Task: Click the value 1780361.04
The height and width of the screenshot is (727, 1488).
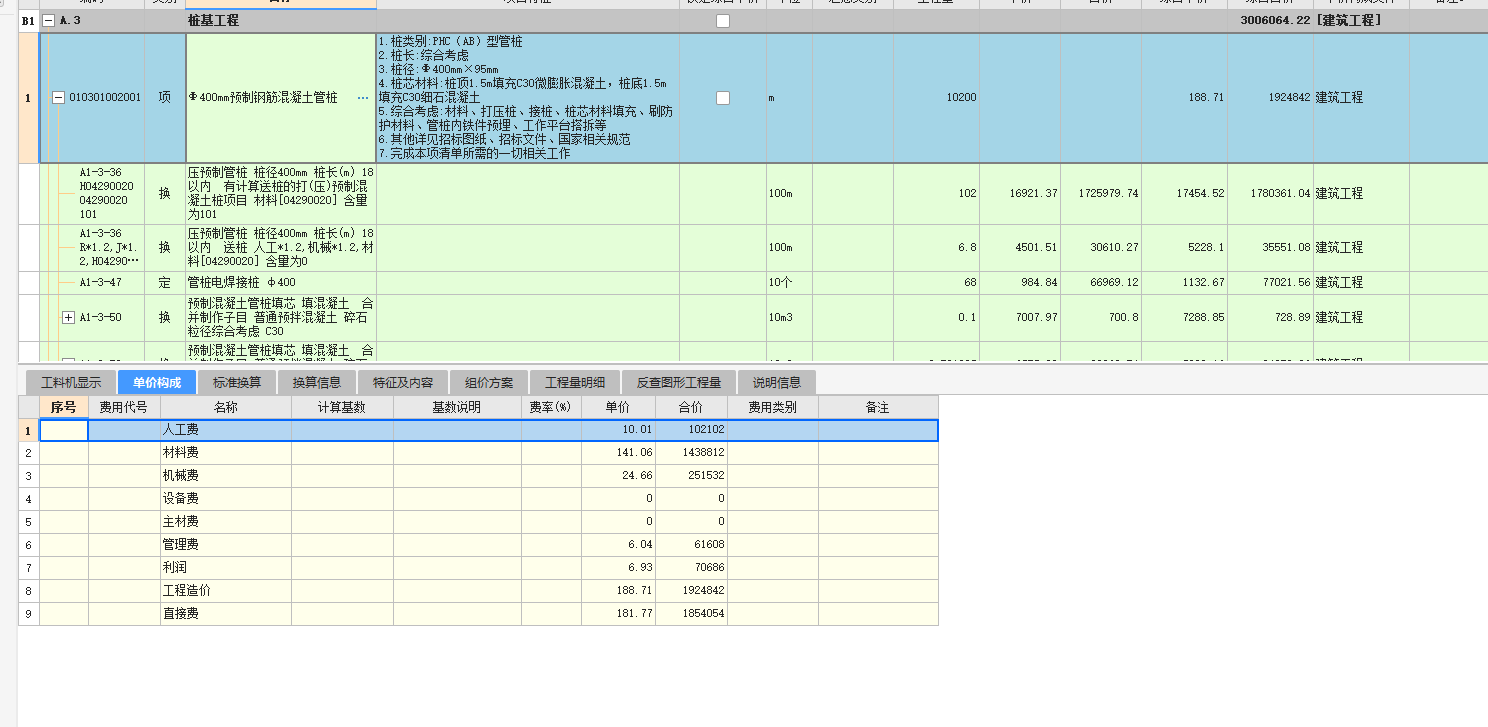Action: tap(1280, 194)
